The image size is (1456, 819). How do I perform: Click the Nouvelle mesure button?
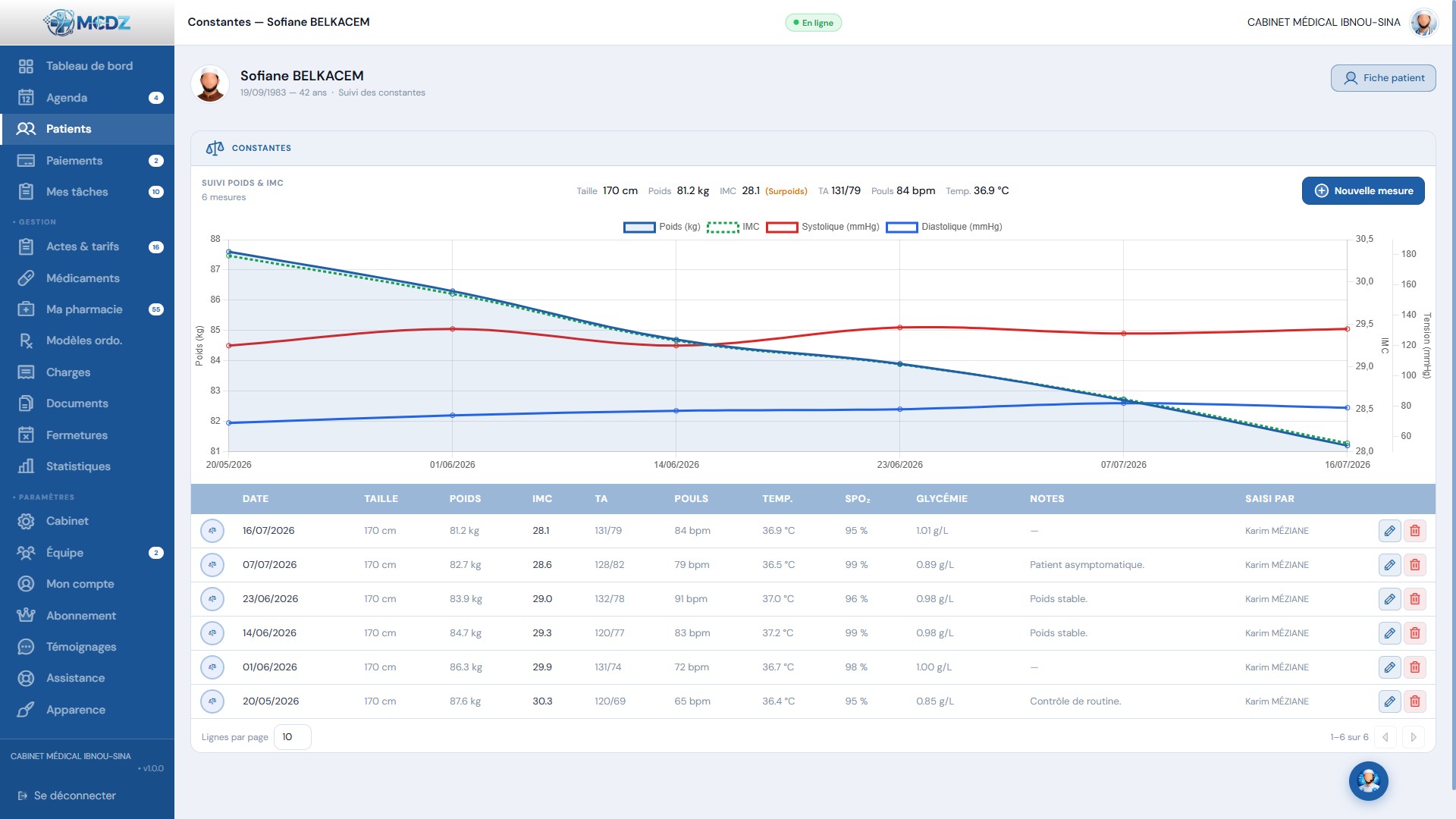click(x=1363, y=191)
